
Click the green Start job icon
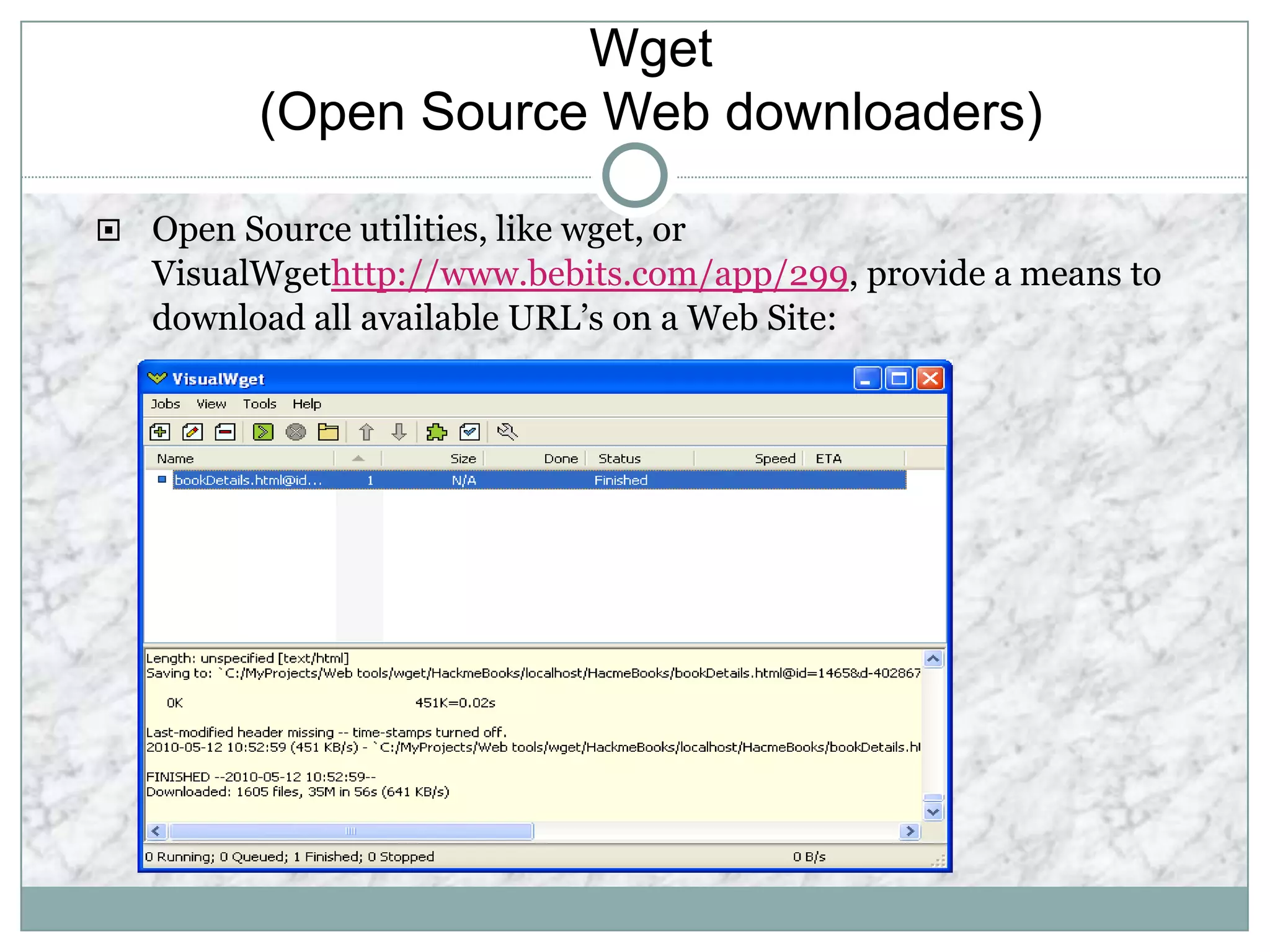point(263,432)
